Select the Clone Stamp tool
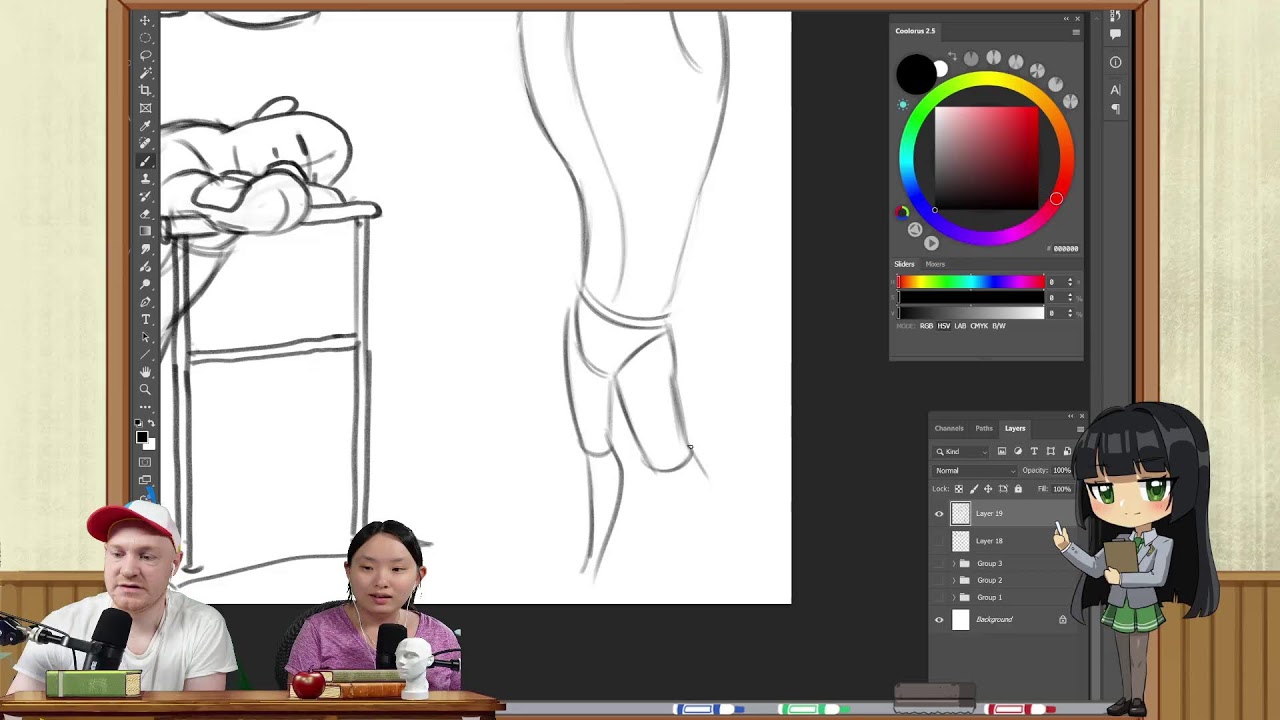This screenshot has height=720, width=1280. (145, 178)
